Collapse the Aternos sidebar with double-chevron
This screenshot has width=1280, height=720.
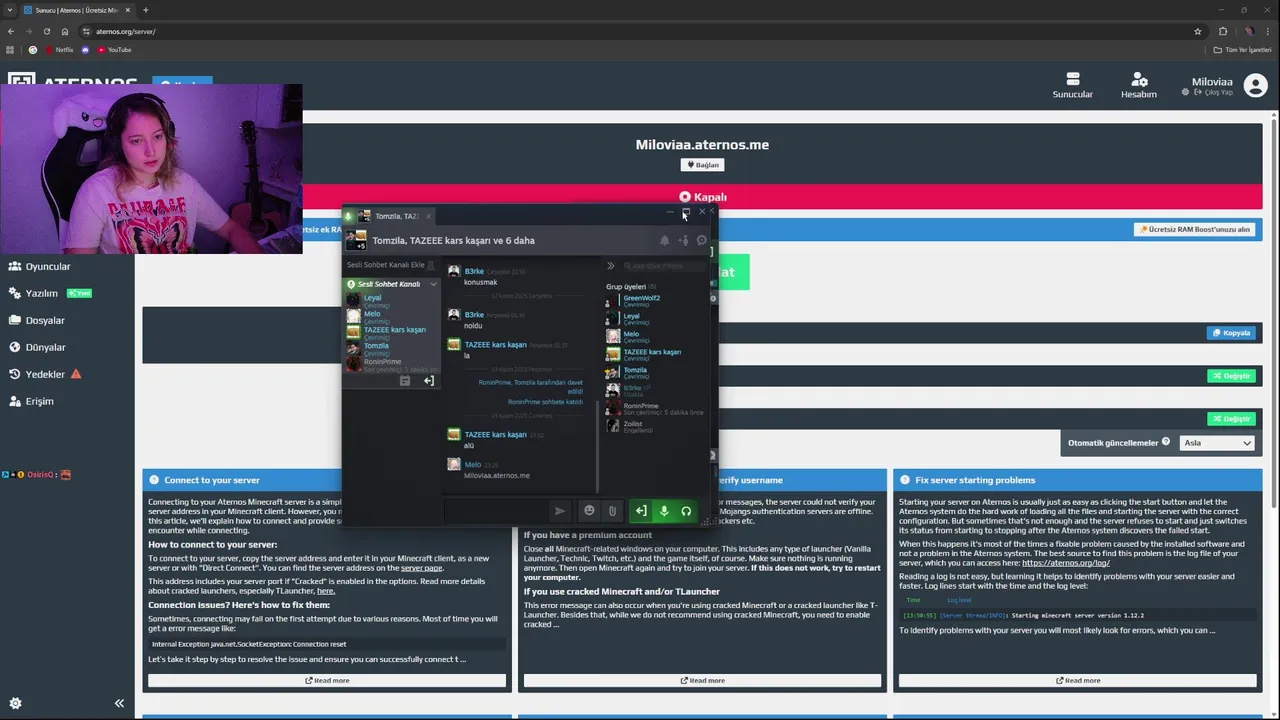coord(119,703)
